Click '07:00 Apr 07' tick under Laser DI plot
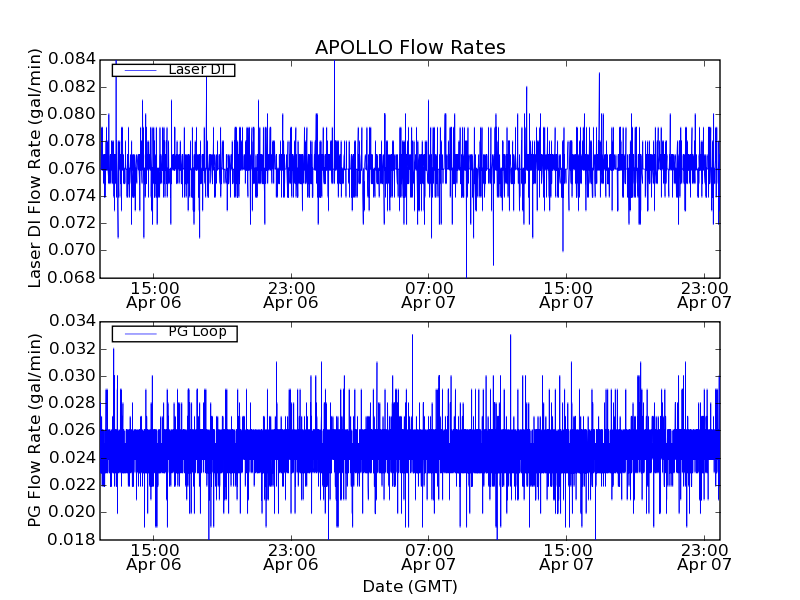The height and width of the screenshot is (600, 800). pyautogui.click(x=429, y=295)
